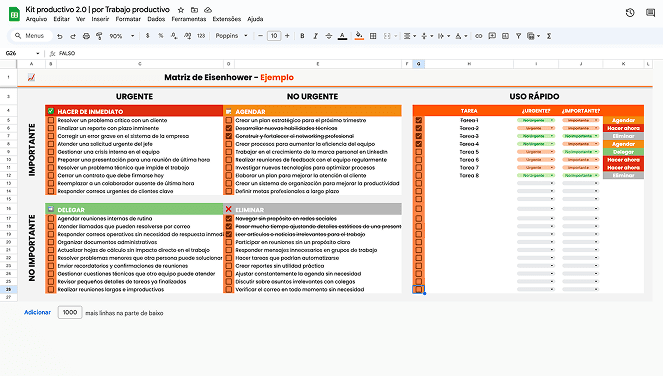Format as currency with dollar icon
Image resolution: width=663 pixels, height=376 pixels.
click(148, 36)
